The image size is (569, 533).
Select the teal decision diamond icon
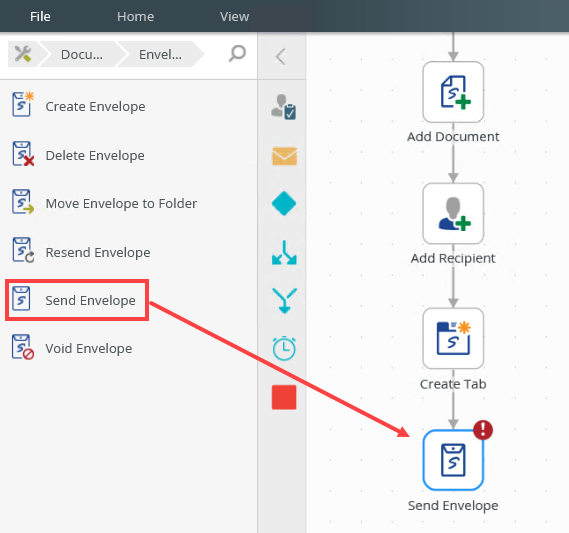click(x=284, y=204)
